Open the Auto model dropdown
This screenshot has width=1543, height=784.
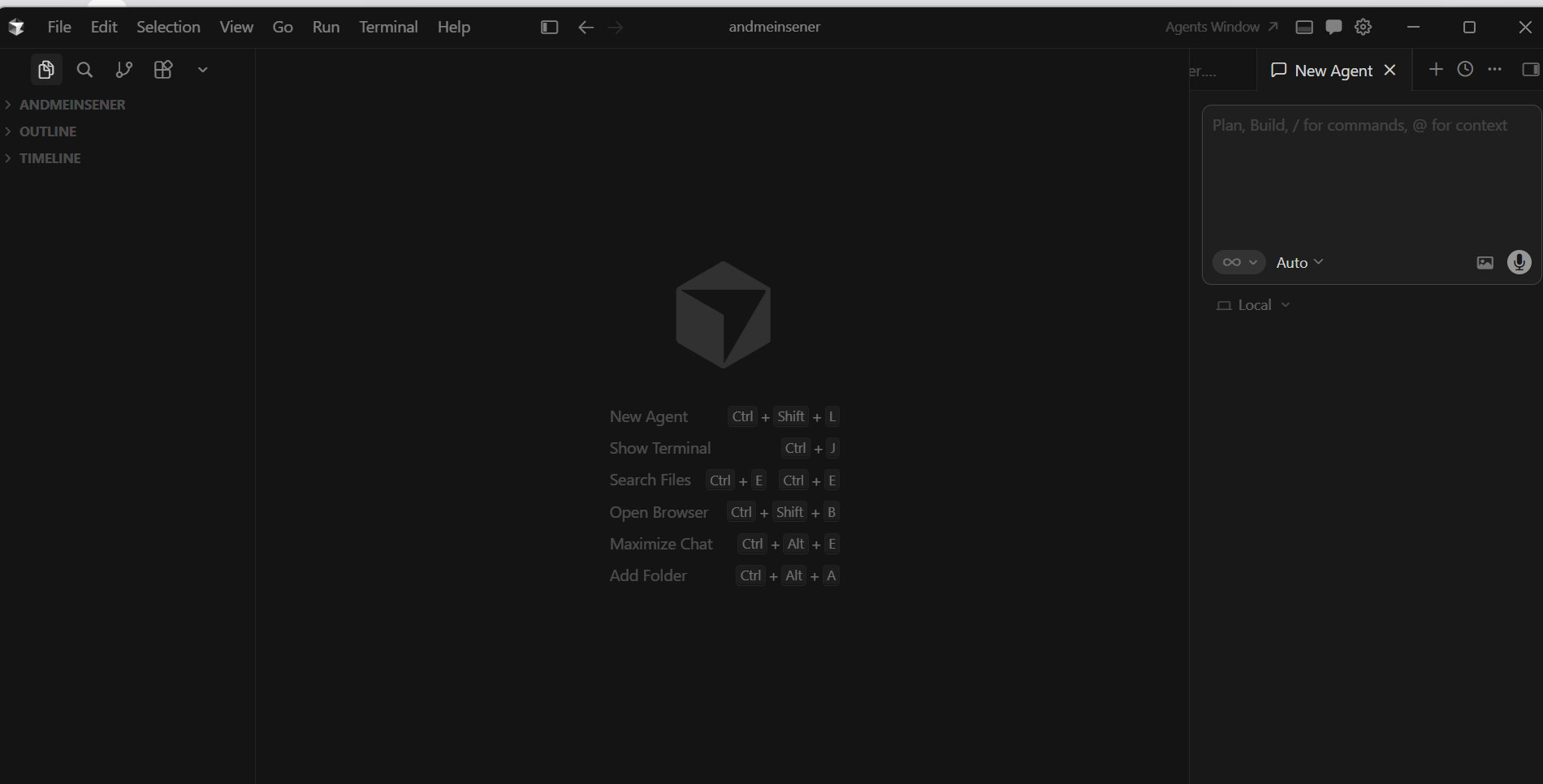pos(1299,262)
